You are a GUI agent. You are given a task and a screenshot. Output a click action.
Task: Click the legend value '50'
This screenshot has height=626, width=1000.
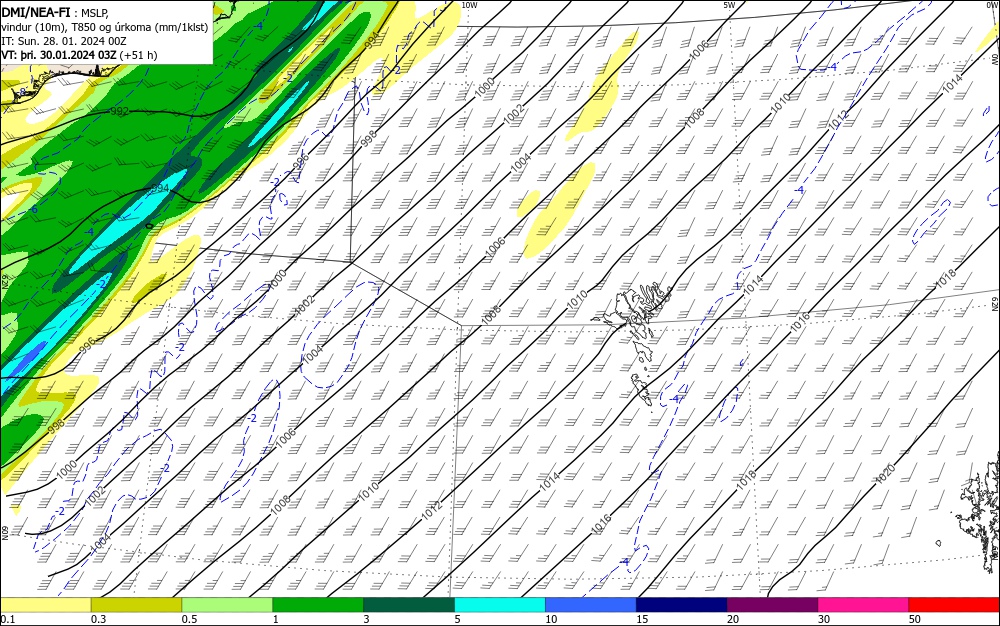(915, 619)
